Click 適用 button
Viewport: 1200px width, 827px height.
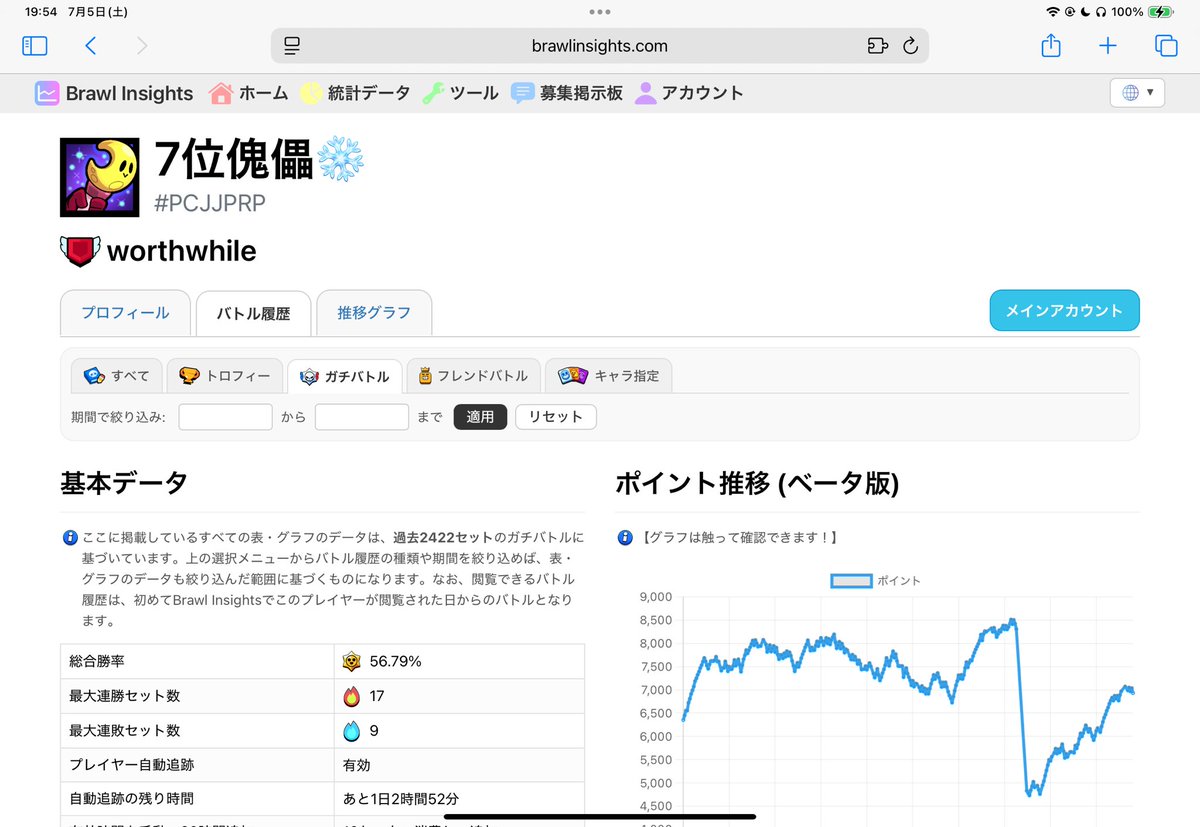(480, 417)
